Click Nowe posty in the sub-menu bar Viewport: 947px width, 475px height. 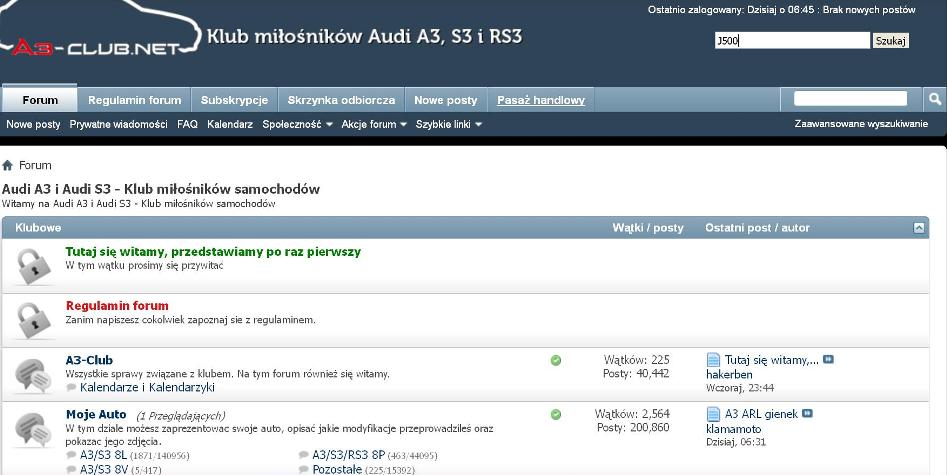[x=33, y=124]
